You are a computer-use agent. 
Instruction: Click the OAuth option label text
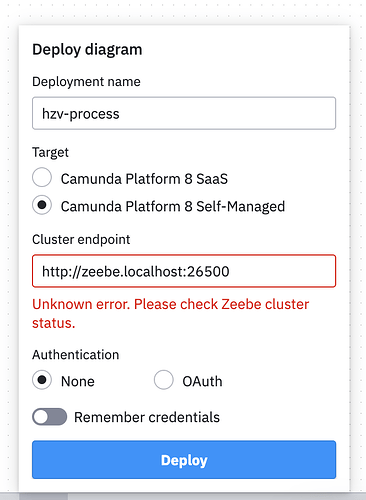[x=202, y=381]
